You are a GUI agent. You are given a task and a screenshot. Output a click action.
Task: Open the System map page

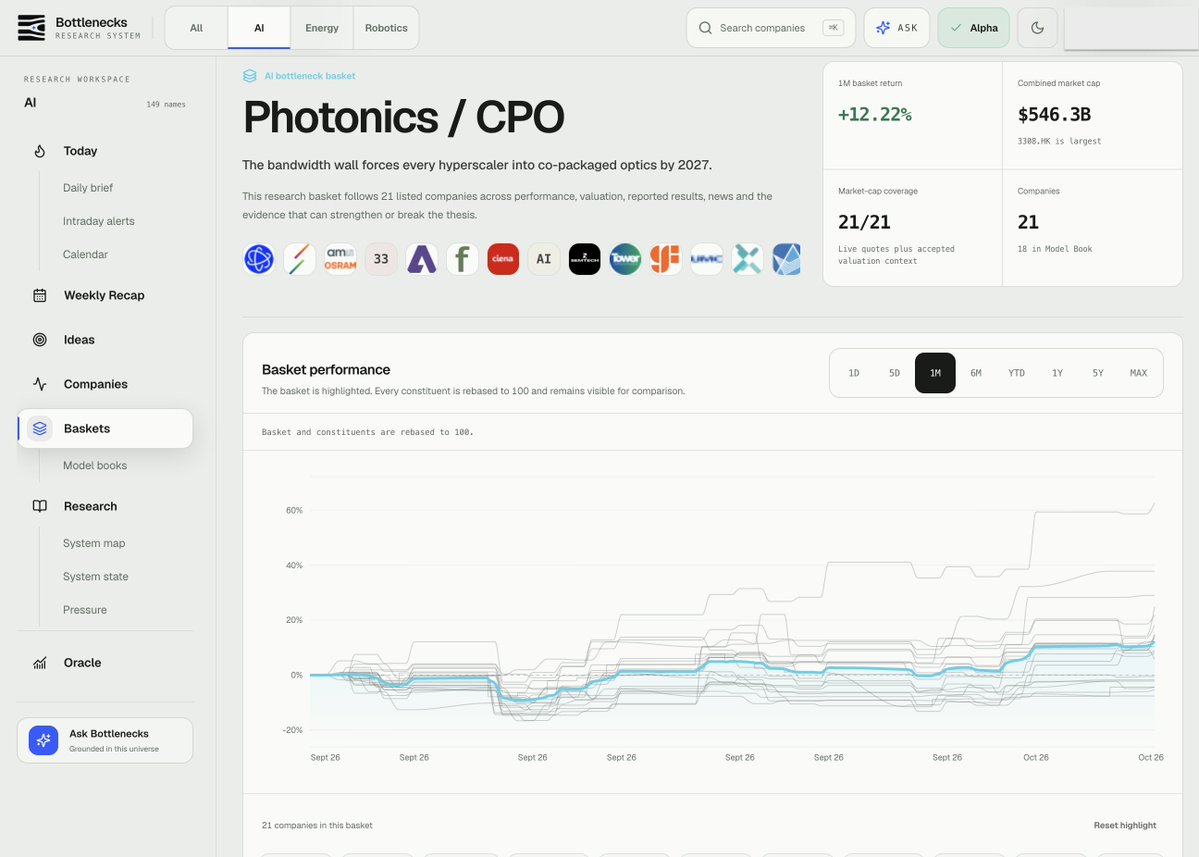click(x=94, y=544)
